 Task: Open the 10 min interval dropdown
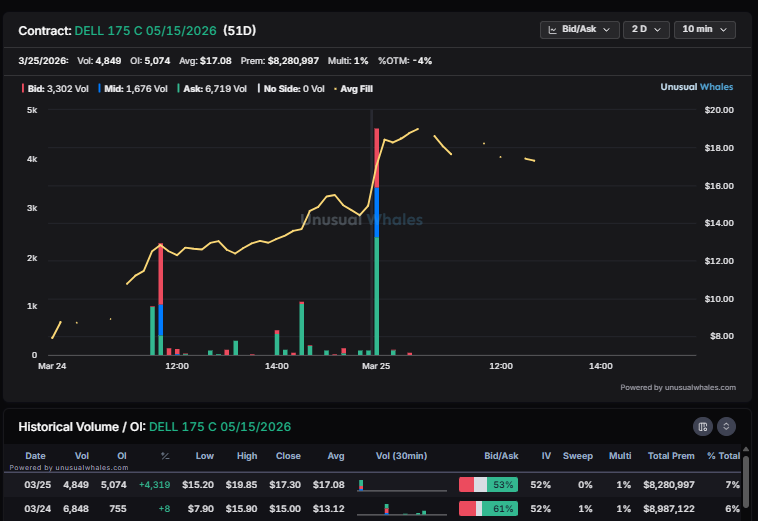tap(704, 29)
